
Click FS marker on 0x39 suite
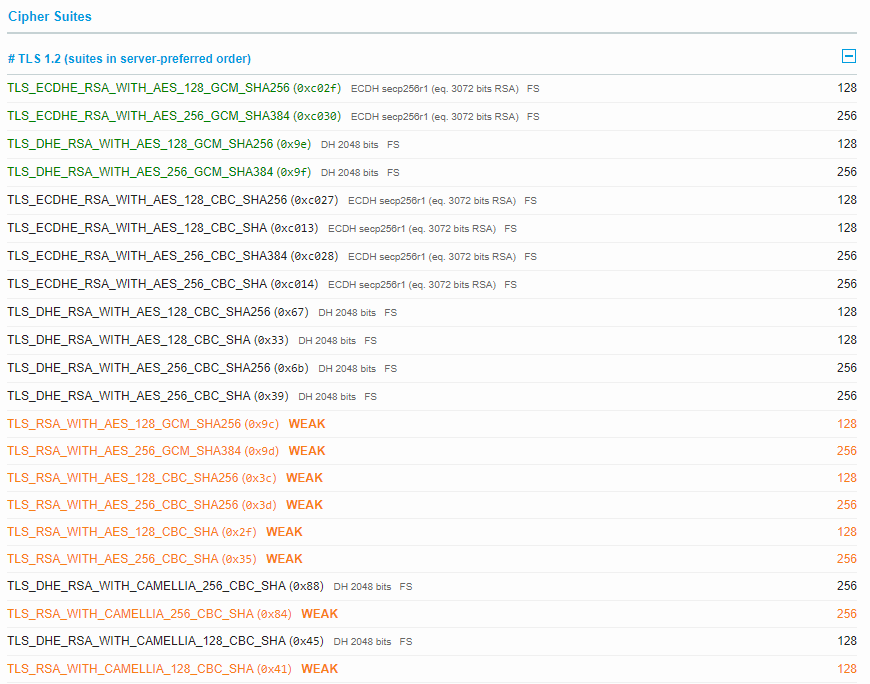click(x=371, y=397)
